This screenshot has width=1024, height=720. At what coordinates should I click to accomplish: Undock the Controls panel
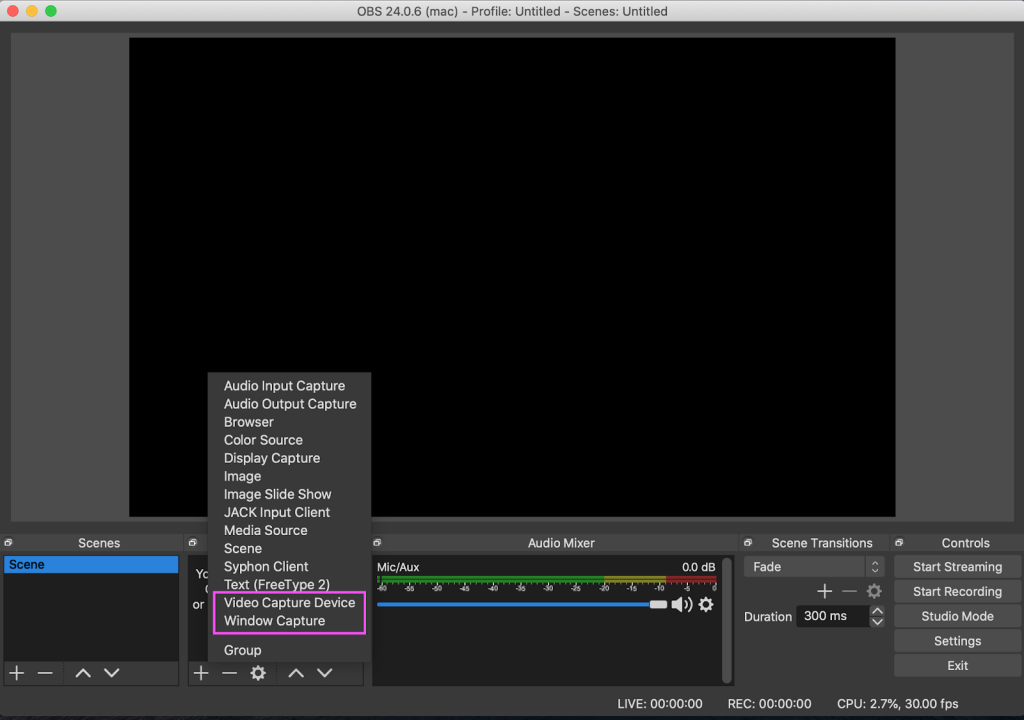point(899,543)
